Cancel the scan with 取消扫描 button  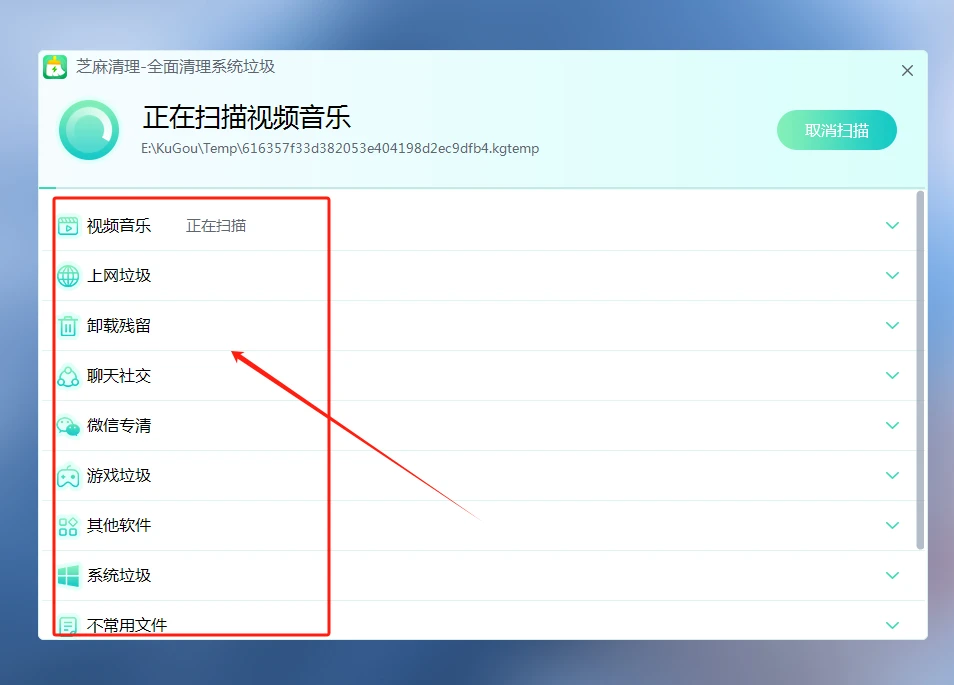click(837, 130)
